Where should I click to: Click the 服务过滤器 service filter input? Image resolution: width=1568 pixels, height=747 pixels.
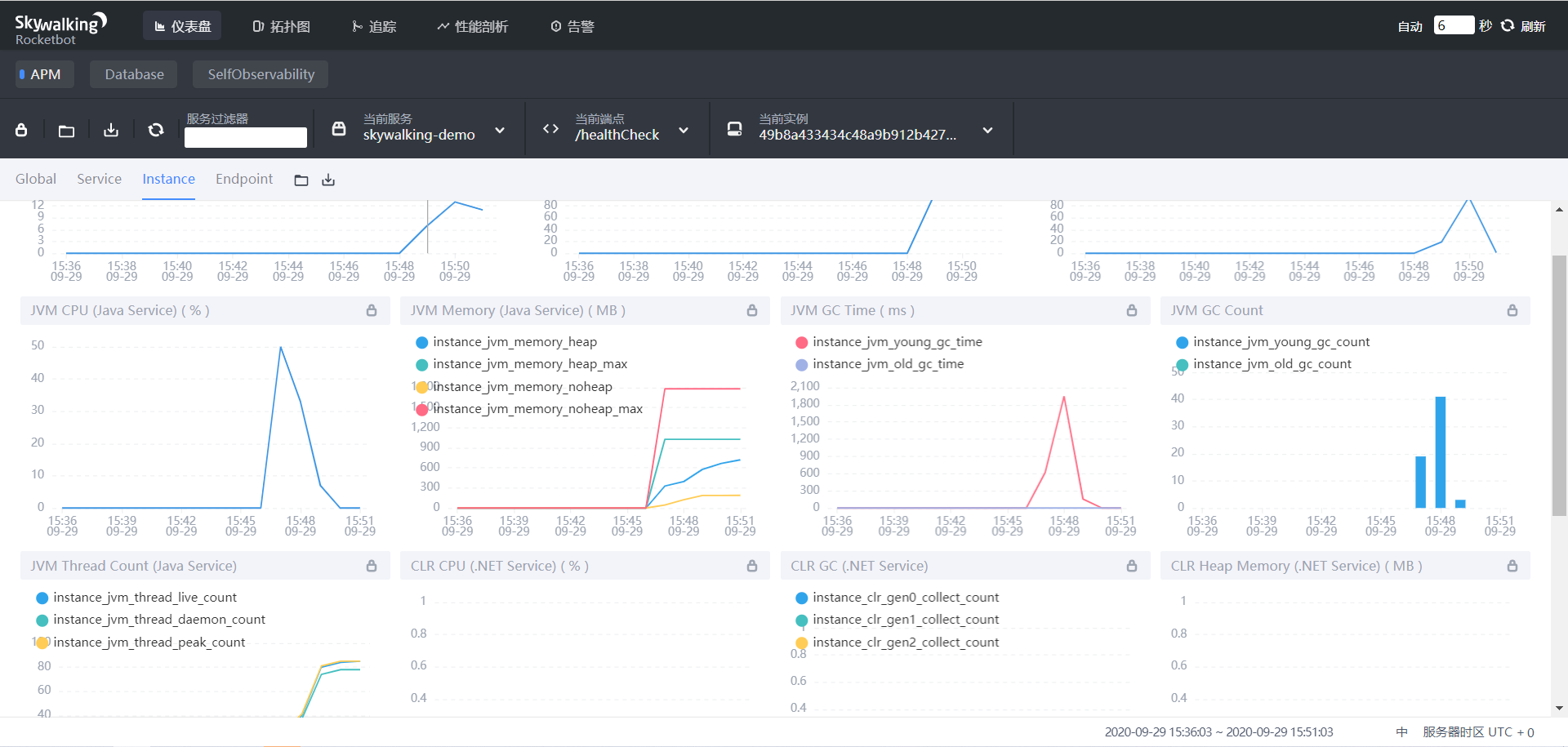246,137
